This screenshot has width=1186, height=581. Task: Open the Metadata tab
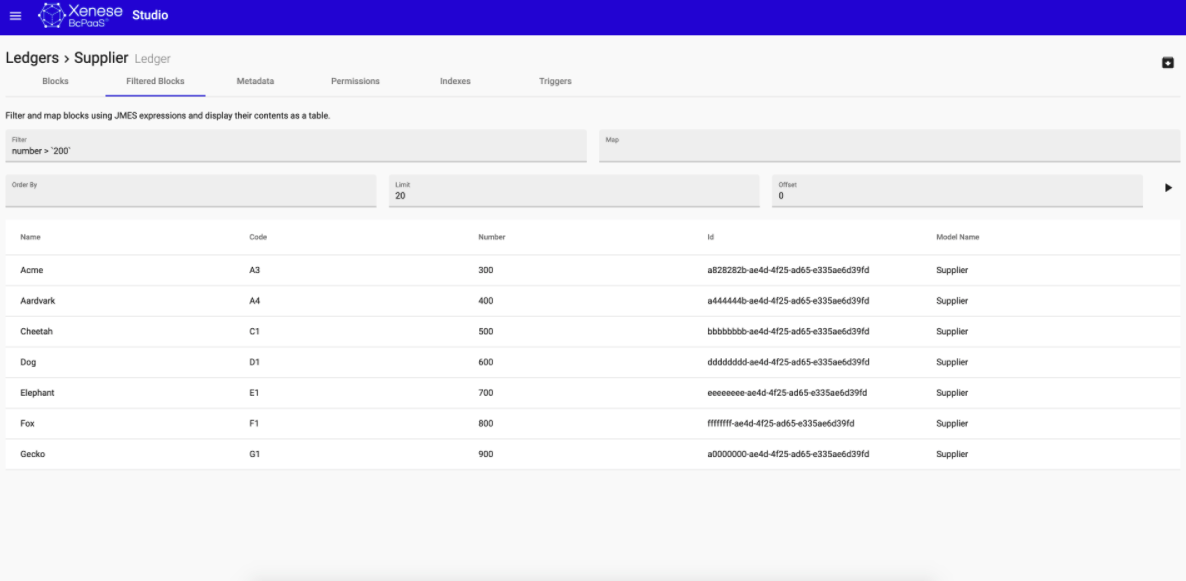(x=255, y=81)
